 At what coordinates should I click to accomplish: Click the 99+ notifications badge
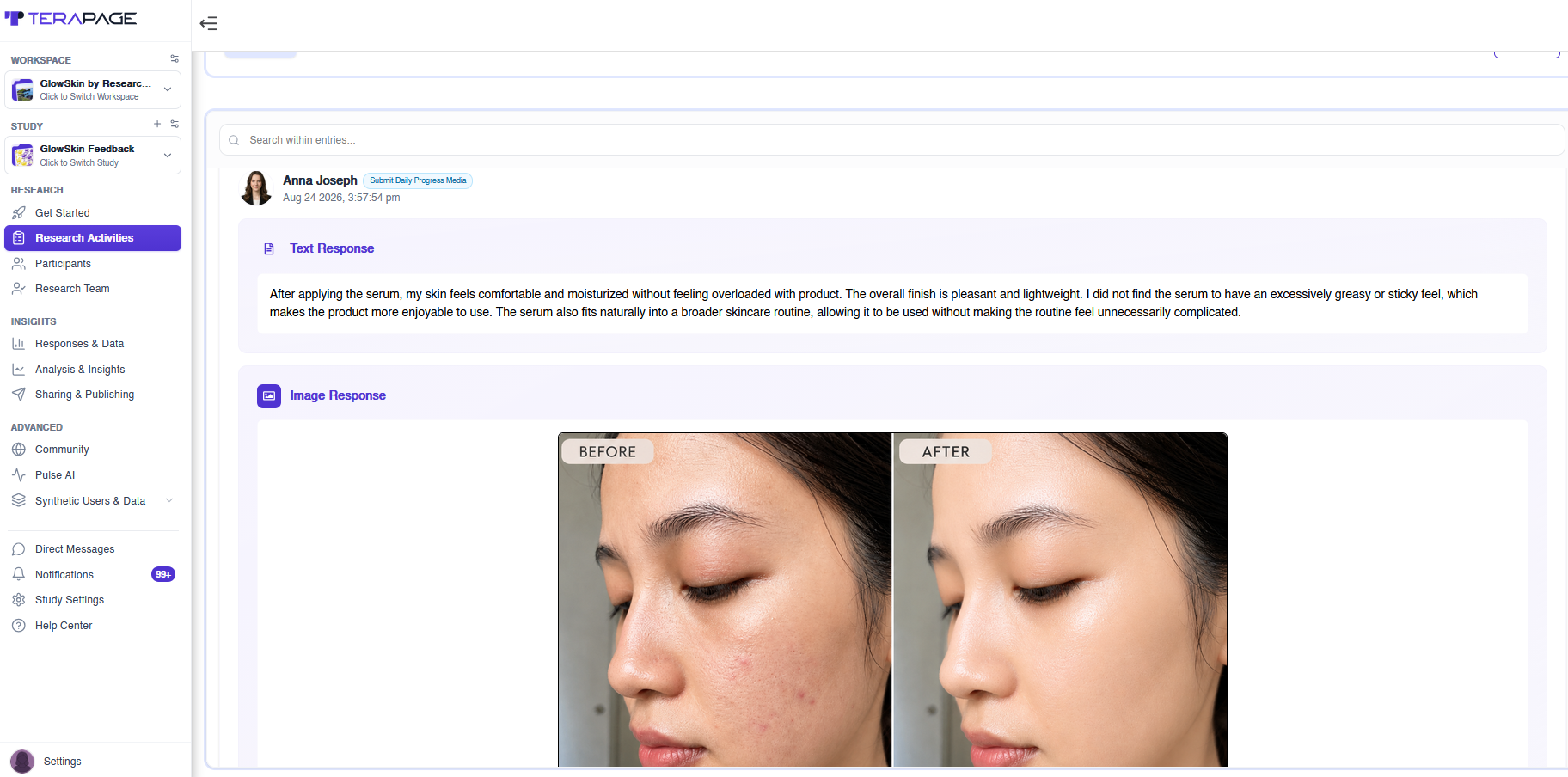click(163, 574)
